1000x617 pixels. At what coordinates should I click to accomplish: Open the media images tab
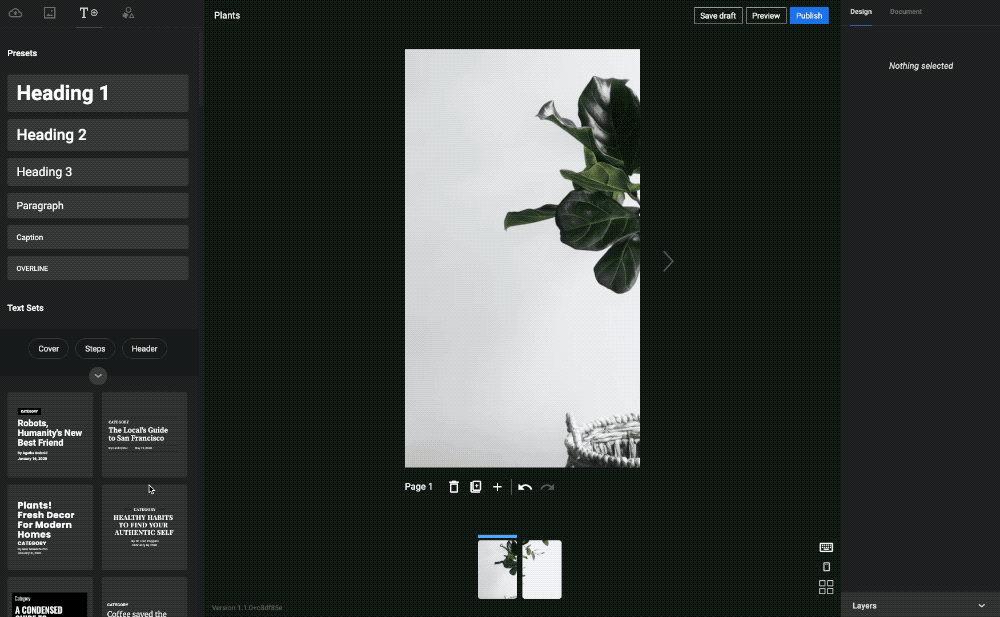pyautogui.click(x=49, y=13)
